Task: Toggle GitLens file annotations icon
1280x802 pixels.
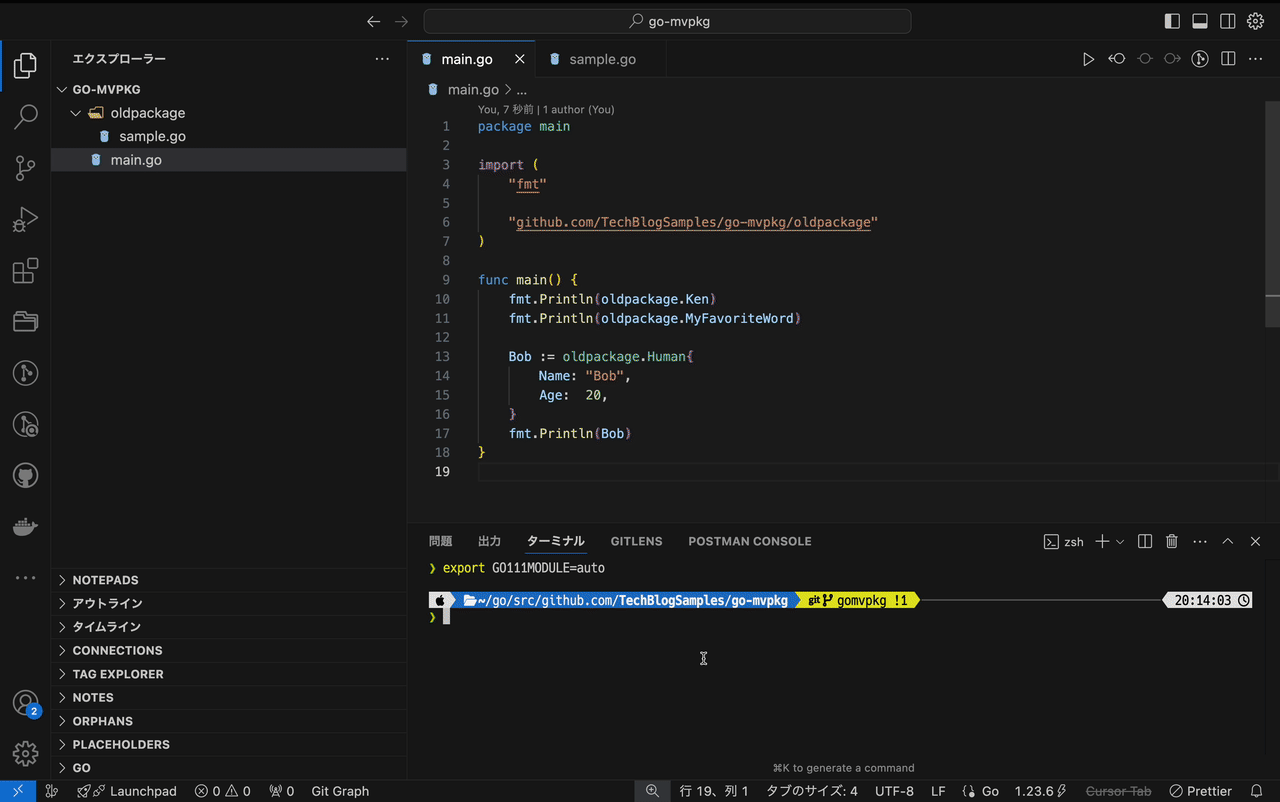Action: 1200,59
